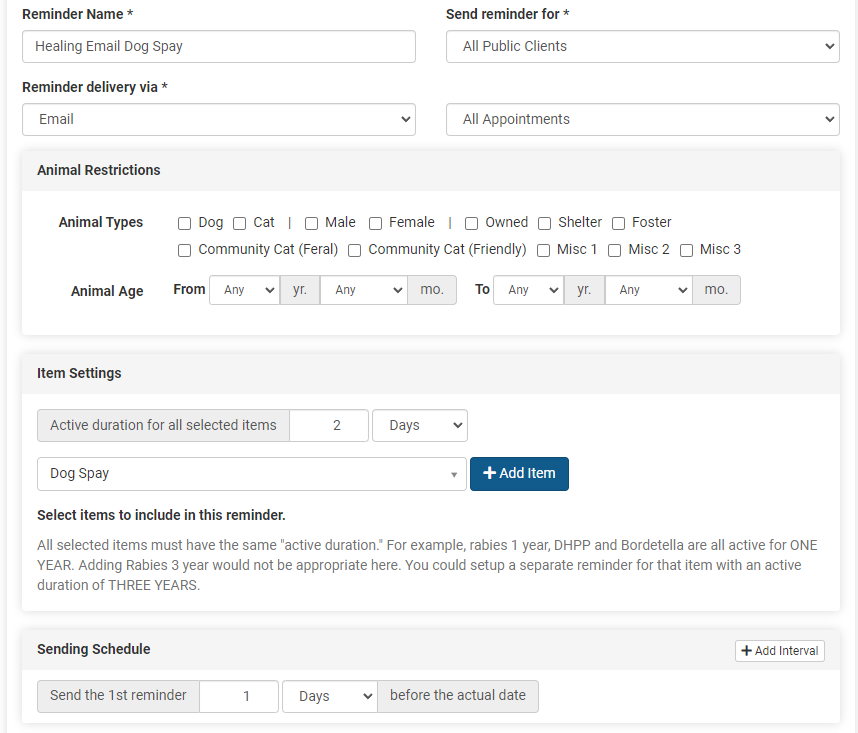Open the To age months dropdown
This screenshot has height=733, width=858.
(x=647, y=290)
